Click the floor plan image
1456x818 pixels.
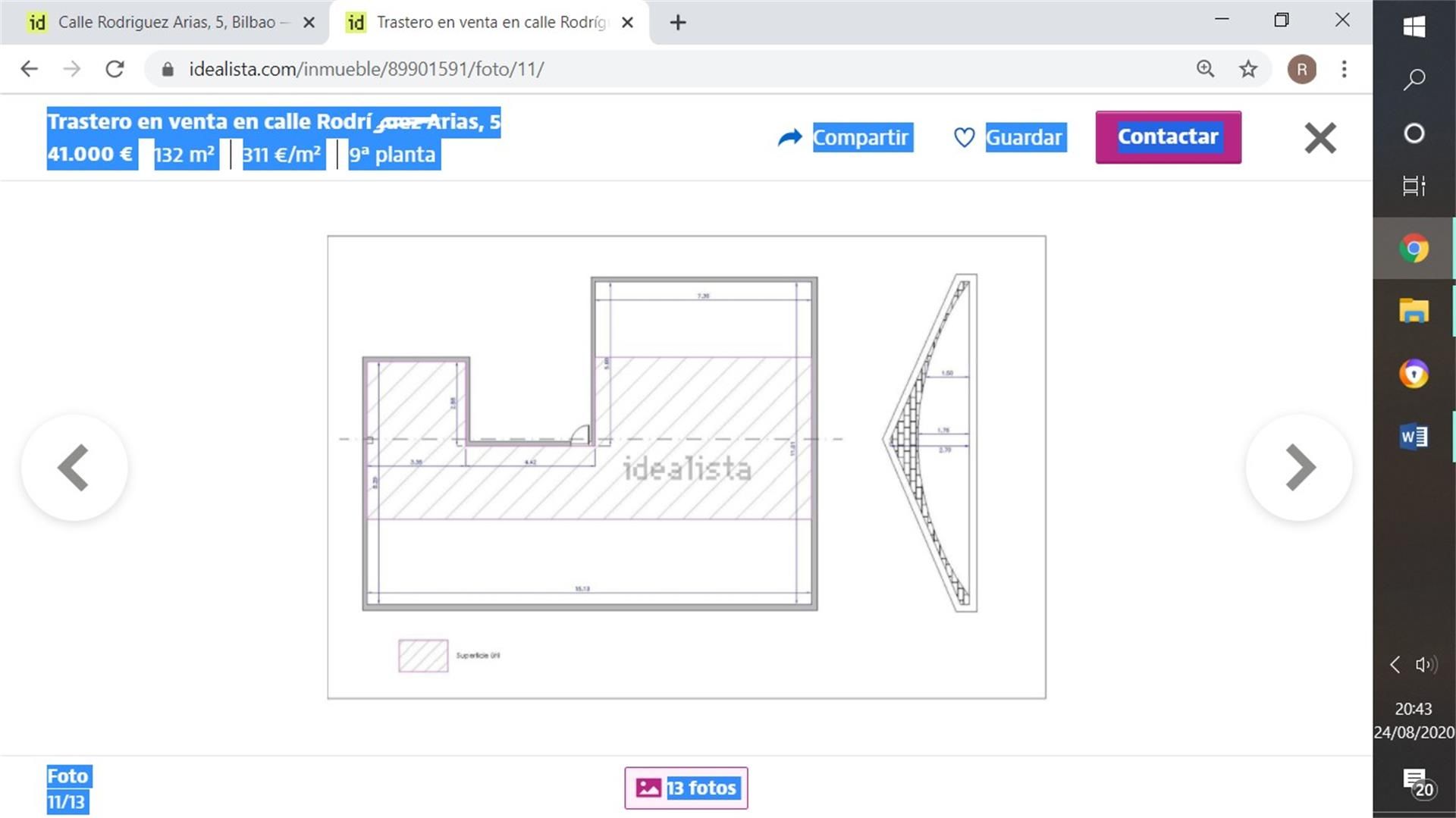(x=686, y=466)
